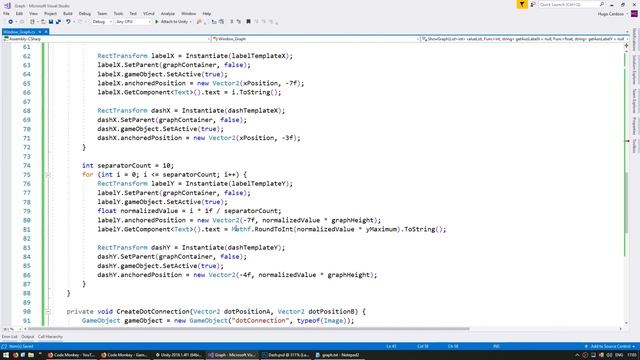Viewport: 640px width, 360px height.
Task: Collapse the CreateDotConnection method at line 90
Action: pyautogui.click(x=48, y=311)
